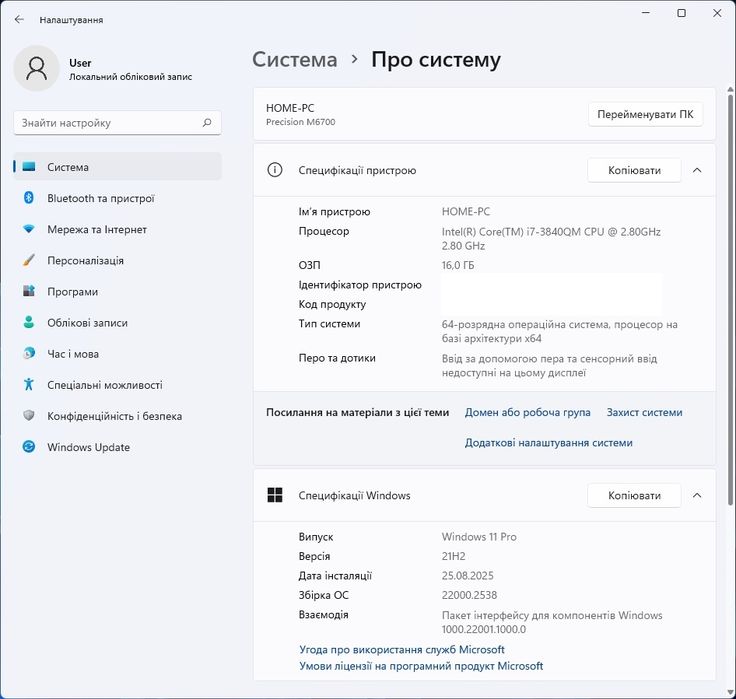Click Локальний обліковий запис text
This screenshot has height=699, width=736.
coord(130,77)
